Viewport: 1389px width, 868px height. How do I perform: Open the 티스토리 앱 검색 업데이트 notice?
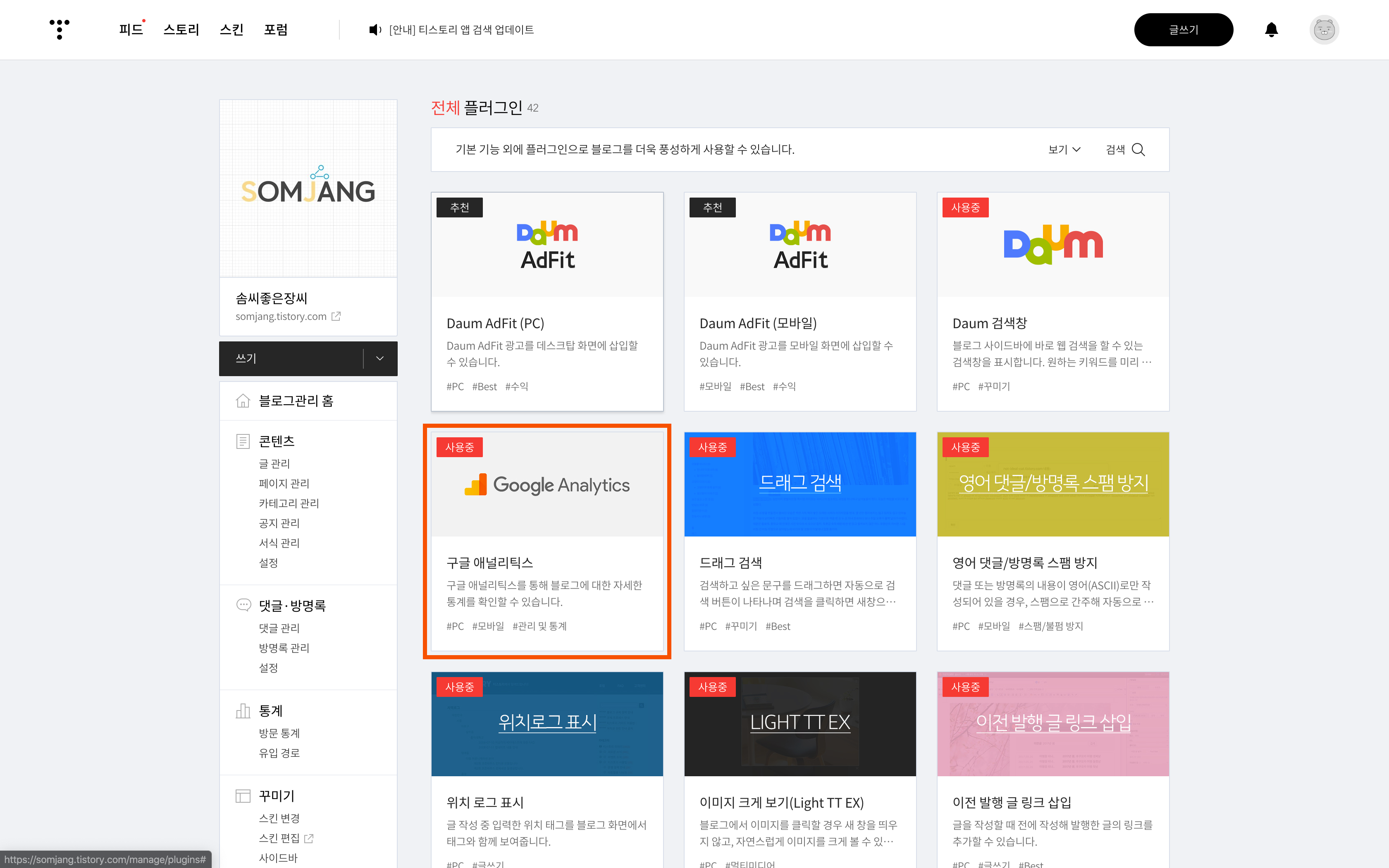click(x=461, y=29)
